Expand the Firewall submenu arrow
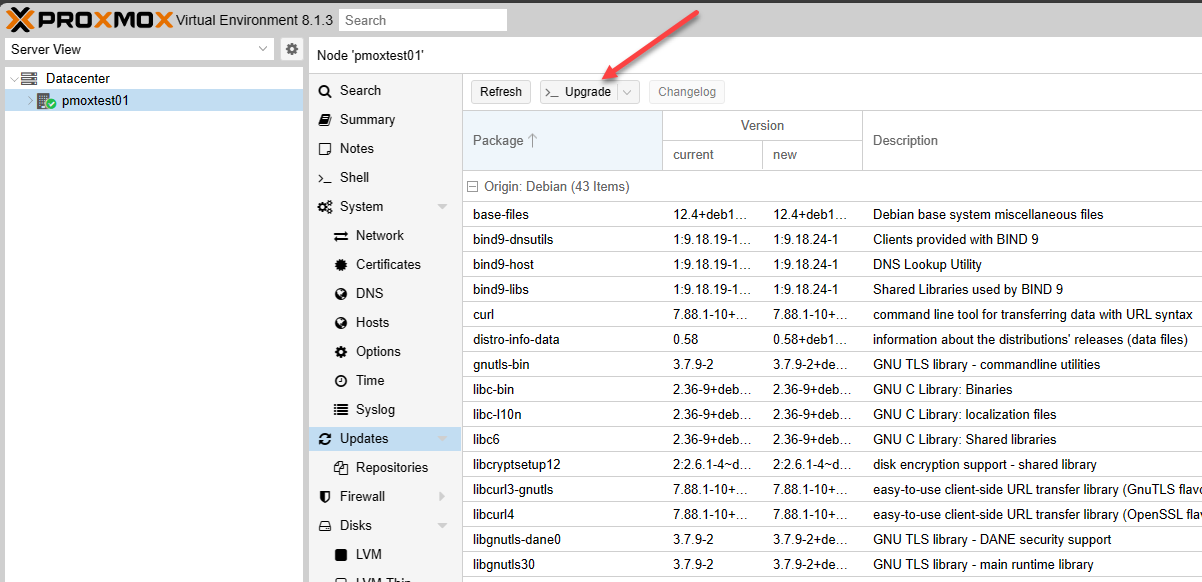 [442, 497]
